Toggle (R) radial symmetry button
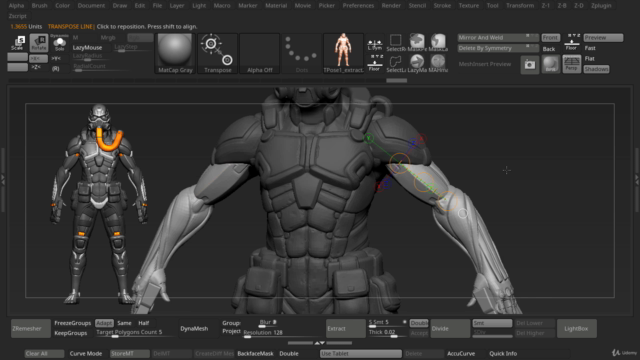 pos(56,69)
